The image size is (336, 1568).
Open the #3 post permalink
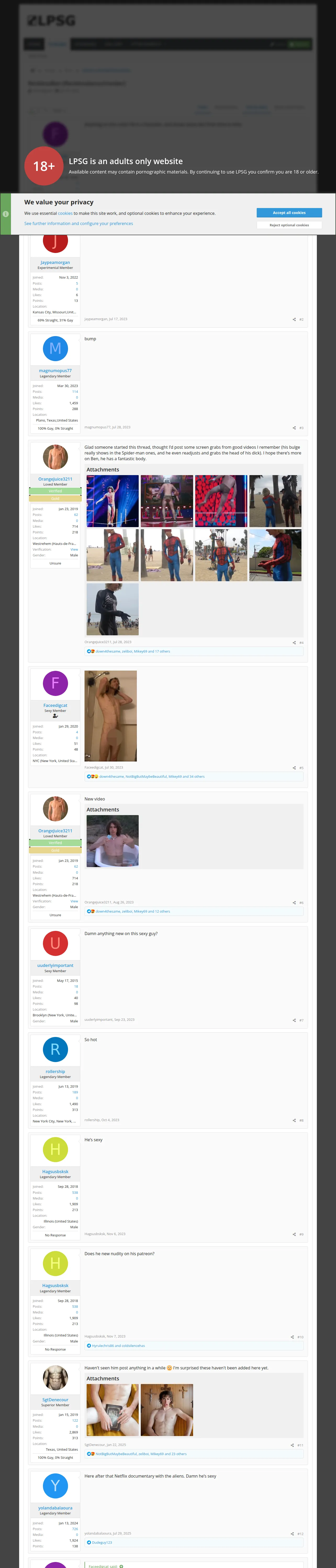click(x=301, y=428)
